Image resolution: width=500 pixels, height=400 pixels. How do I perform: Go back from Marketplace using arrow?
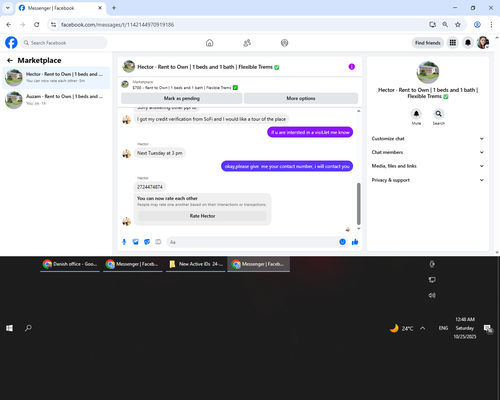click(x=10, y=60)
